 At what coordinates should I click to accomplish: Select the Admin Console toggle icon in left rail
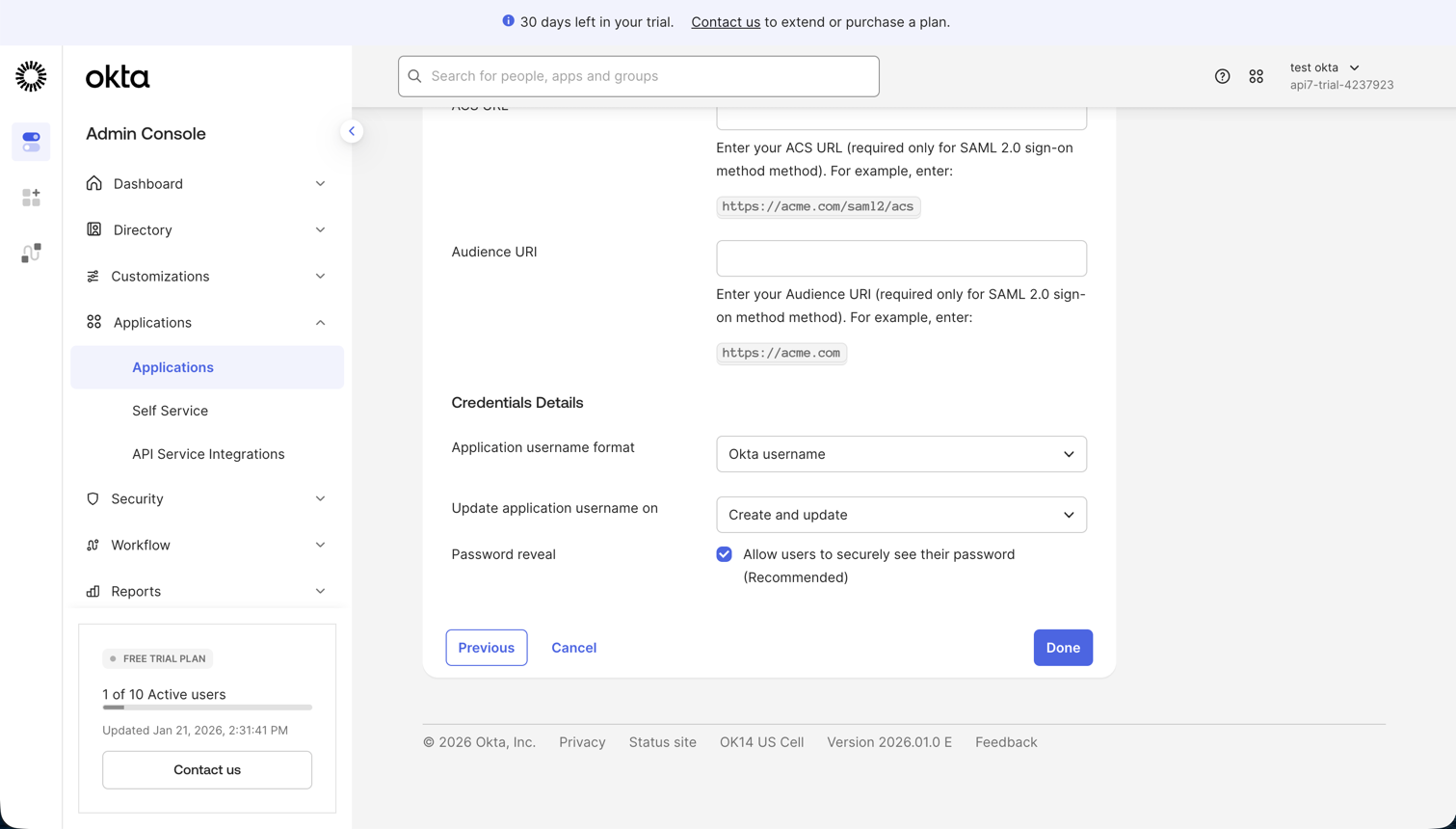click(x=31, y=142)
